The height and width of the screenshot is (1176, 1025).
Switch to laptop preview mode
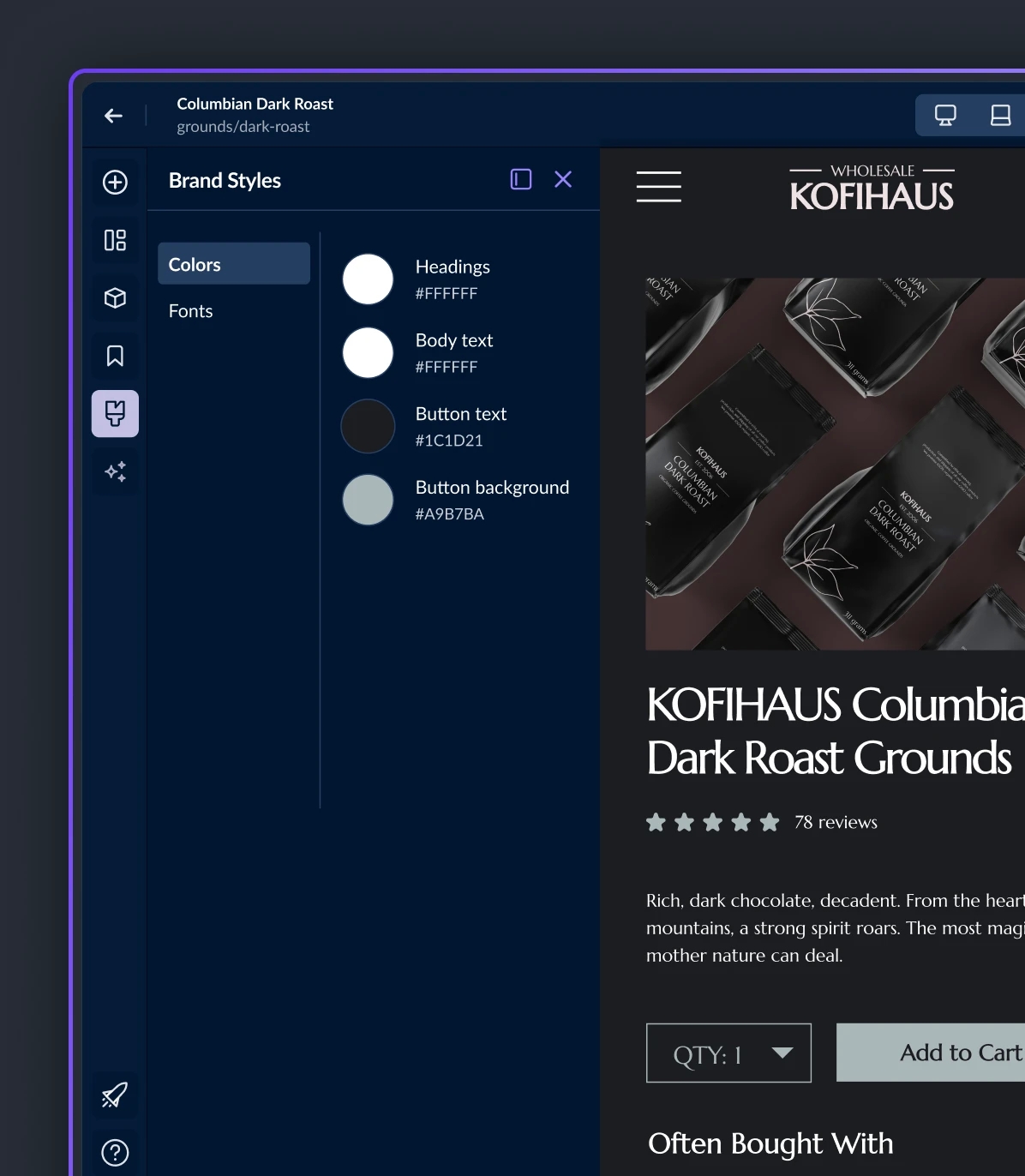coord(1000,116)
